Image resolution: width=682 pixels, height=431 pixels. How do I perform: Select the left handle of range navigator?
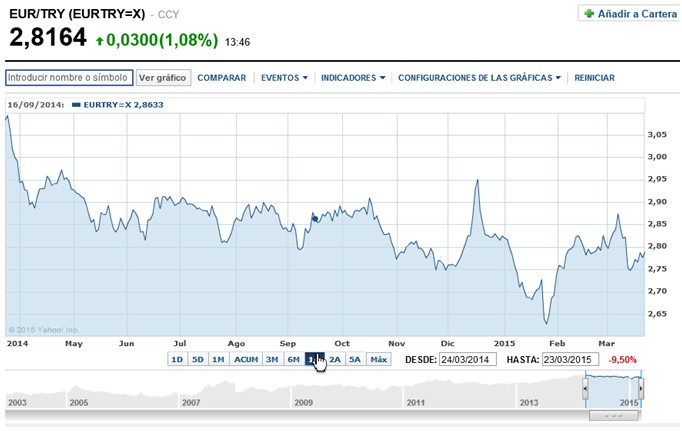point(585,388)
